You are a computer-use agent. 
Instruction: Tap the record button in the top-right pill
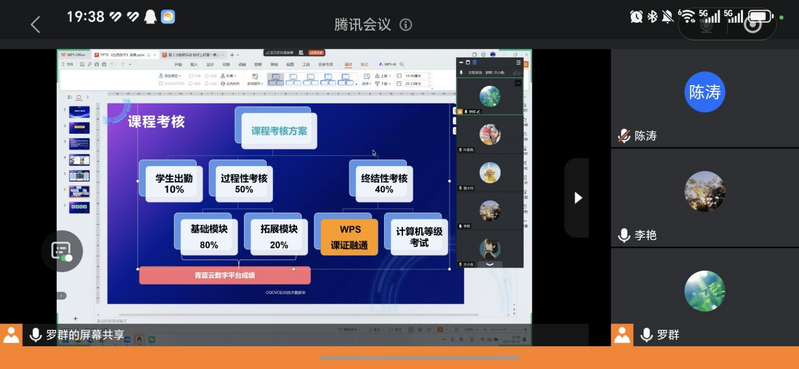click(753, 24)
